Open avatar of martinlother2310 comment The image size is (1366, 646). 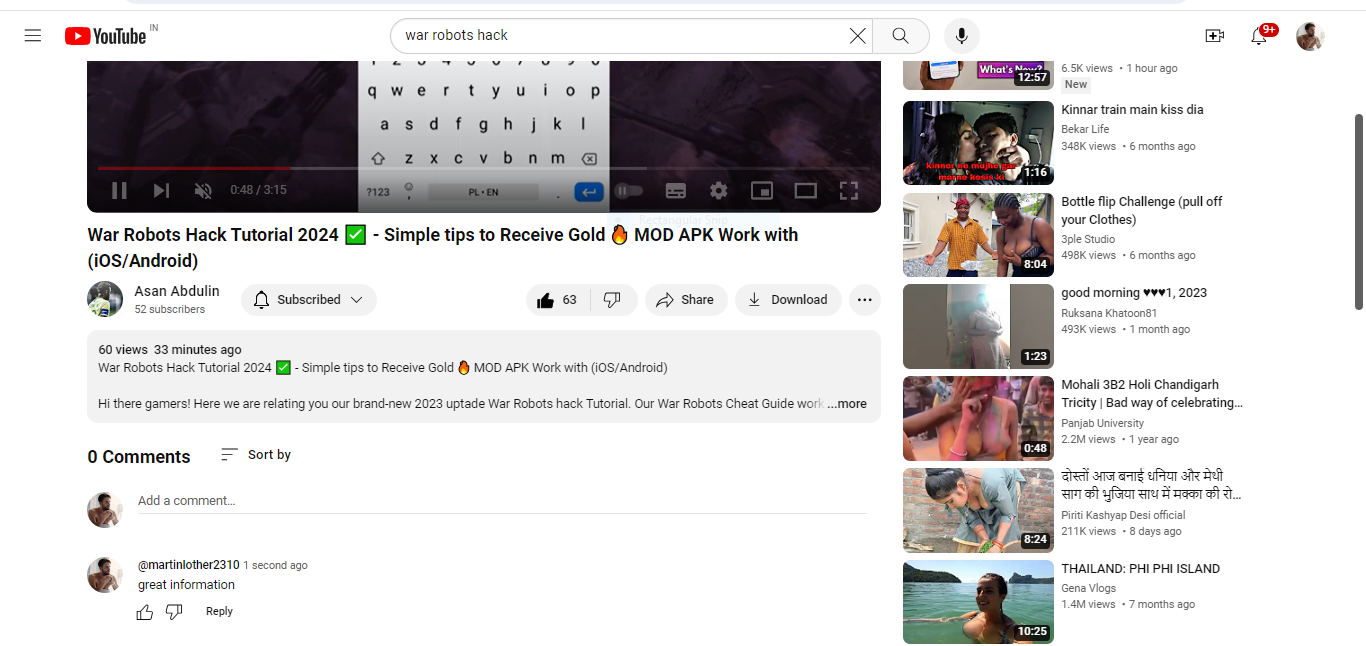point(105,575)
